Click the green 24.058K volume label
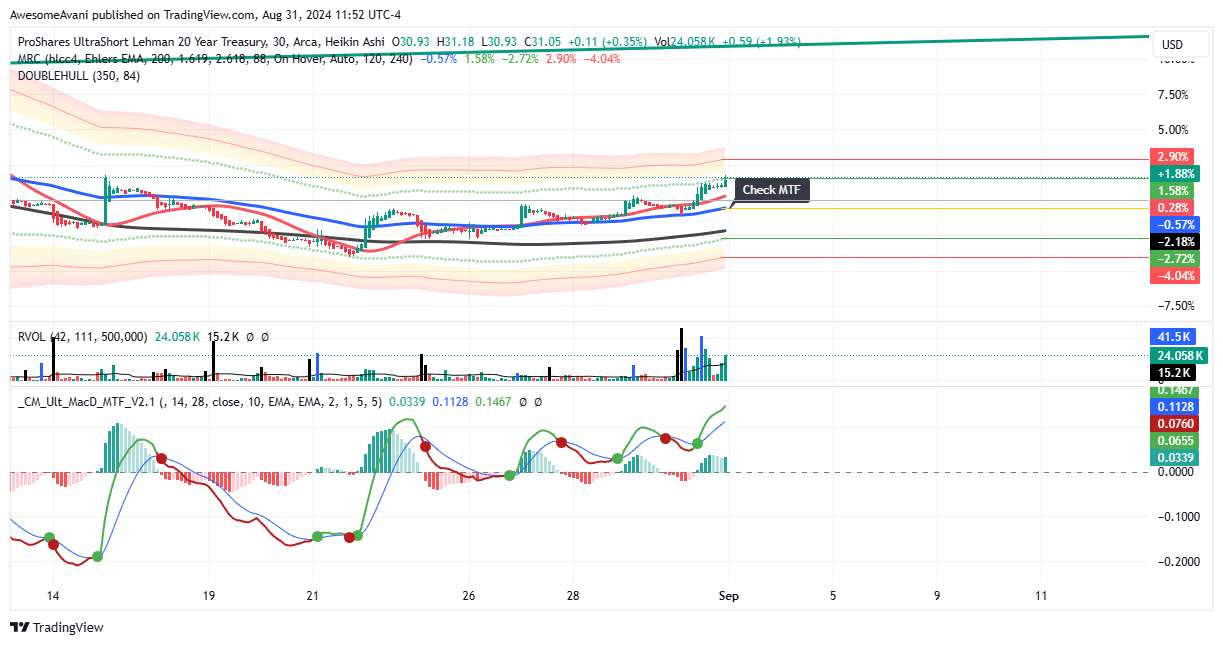The image size is (1223, 645). pyautogui.click(x=1181, y=355)
